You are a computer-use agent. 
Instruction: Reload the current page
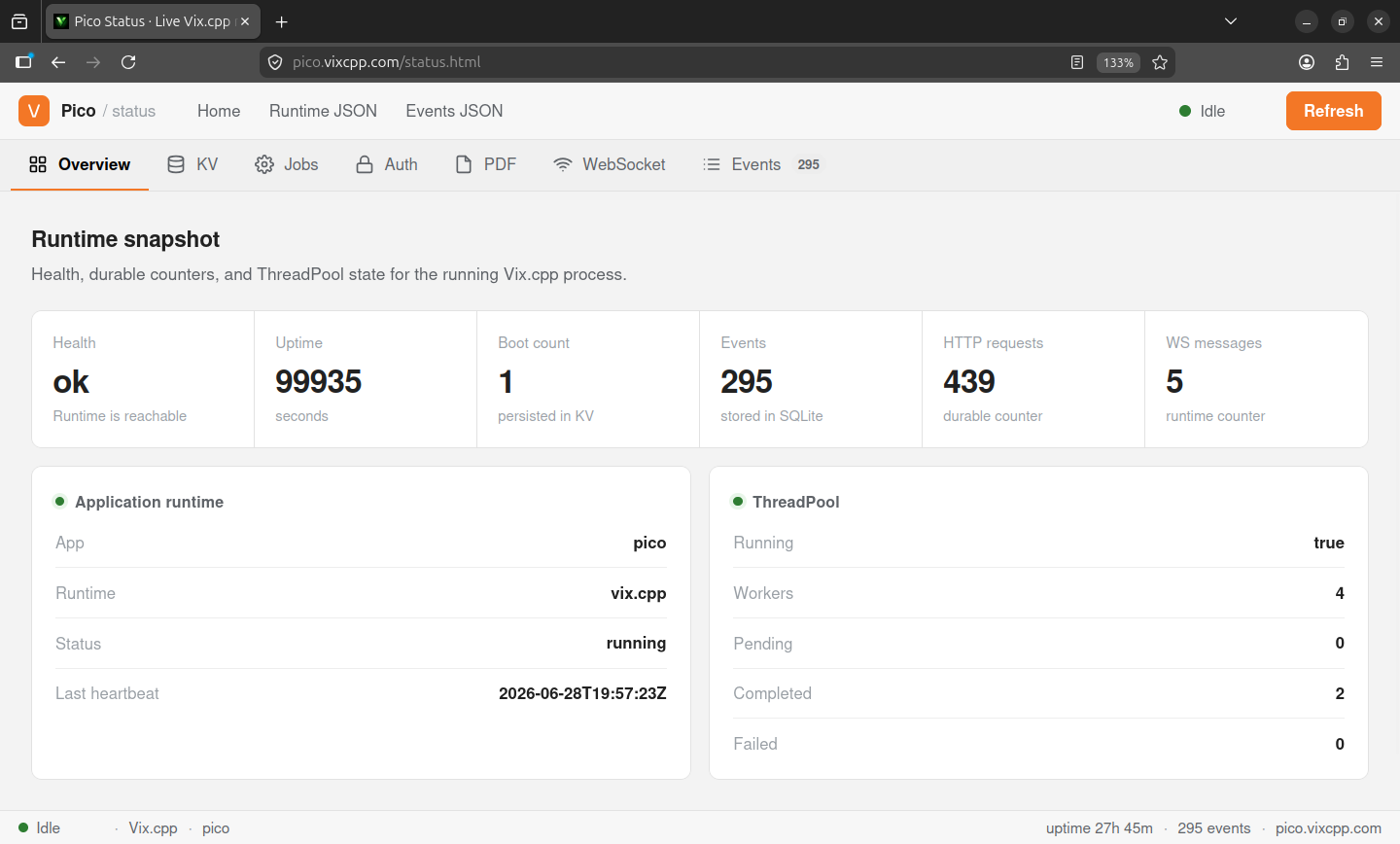[x=128, y=62]
